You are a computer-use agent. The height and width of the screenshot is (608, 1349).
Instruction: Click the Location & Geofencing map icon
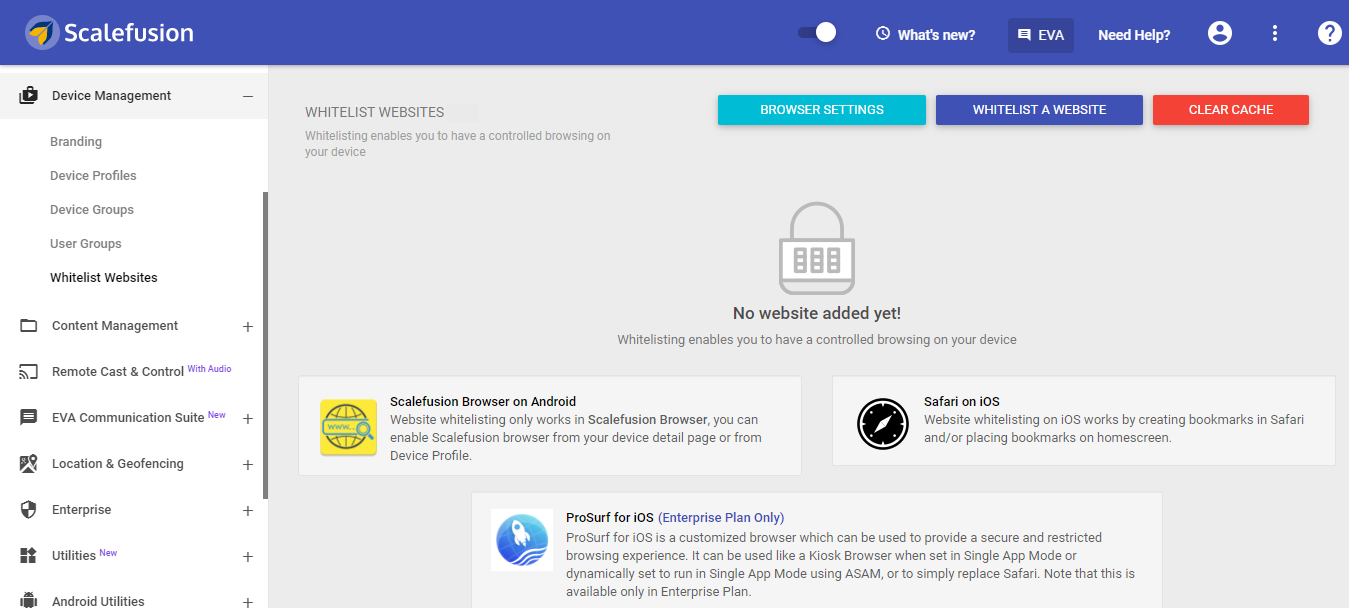pos(29,464)
